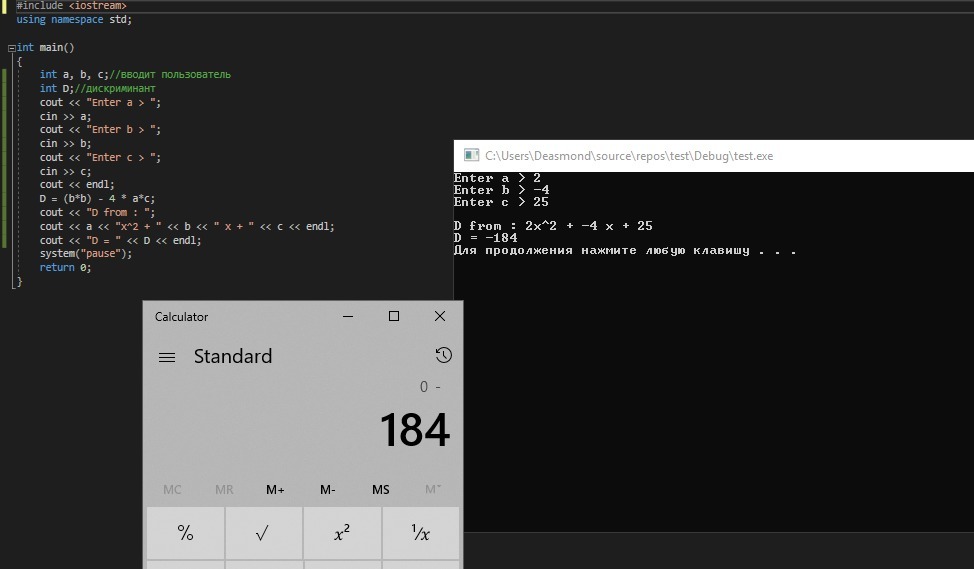Click the reciprocal 1/x key
974x569 pixels.
pyautogui.click(x=421, y=533)
